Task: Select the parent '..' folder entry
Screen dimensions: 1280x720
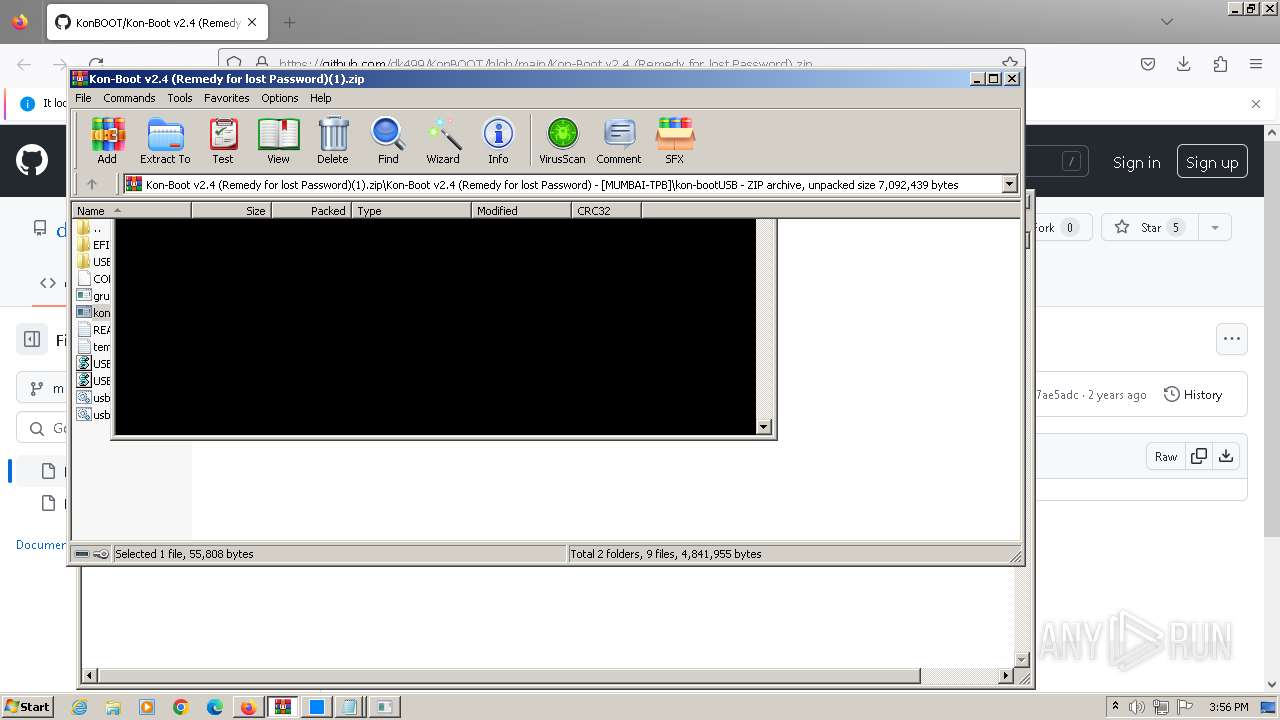Action: click(x=92, y=228)
